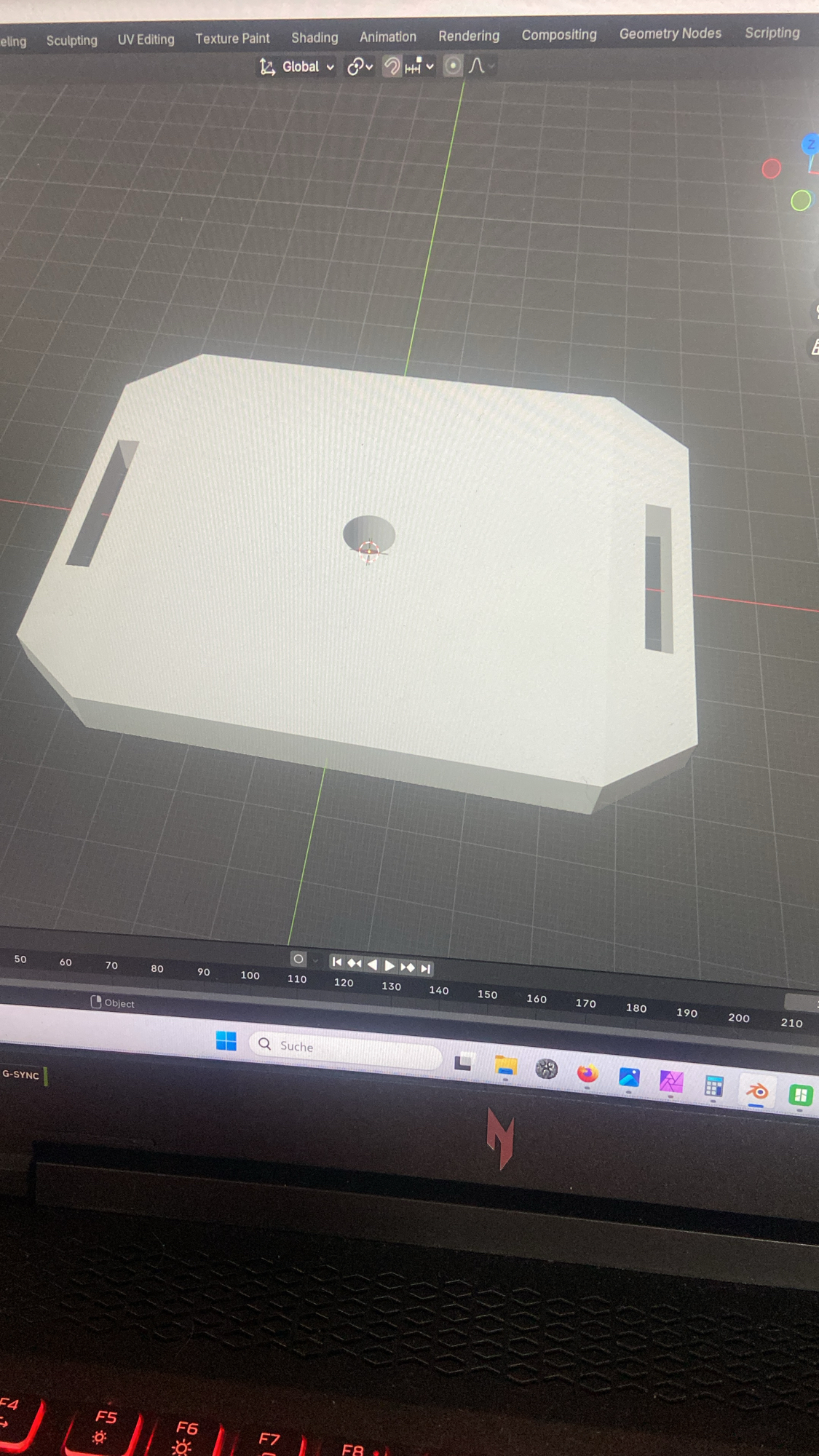Open the Geometry Nodes workspace tab

coord(670,33)
